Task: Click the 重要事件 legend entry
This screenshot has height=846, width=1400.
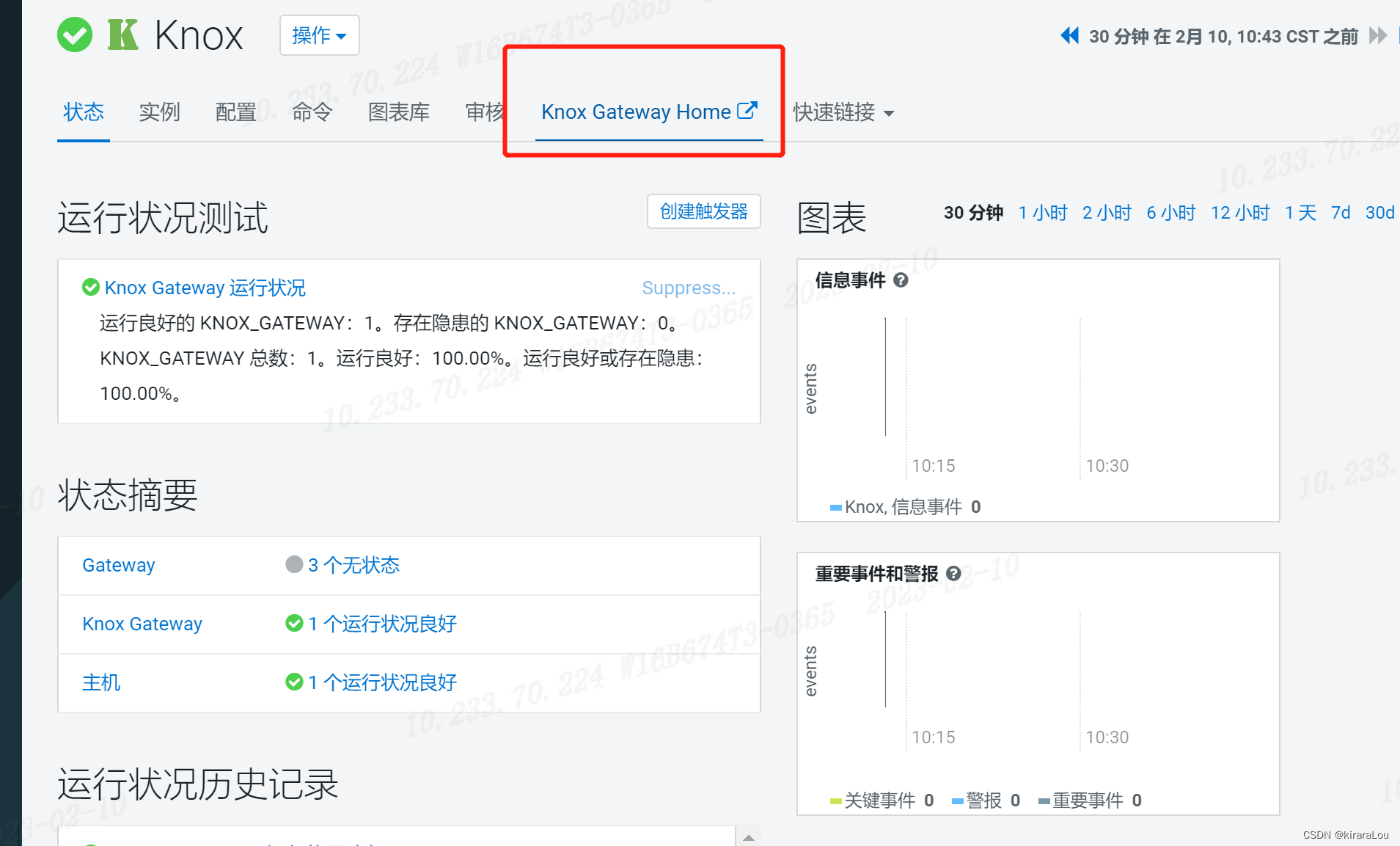Action: coord(1090,801)
